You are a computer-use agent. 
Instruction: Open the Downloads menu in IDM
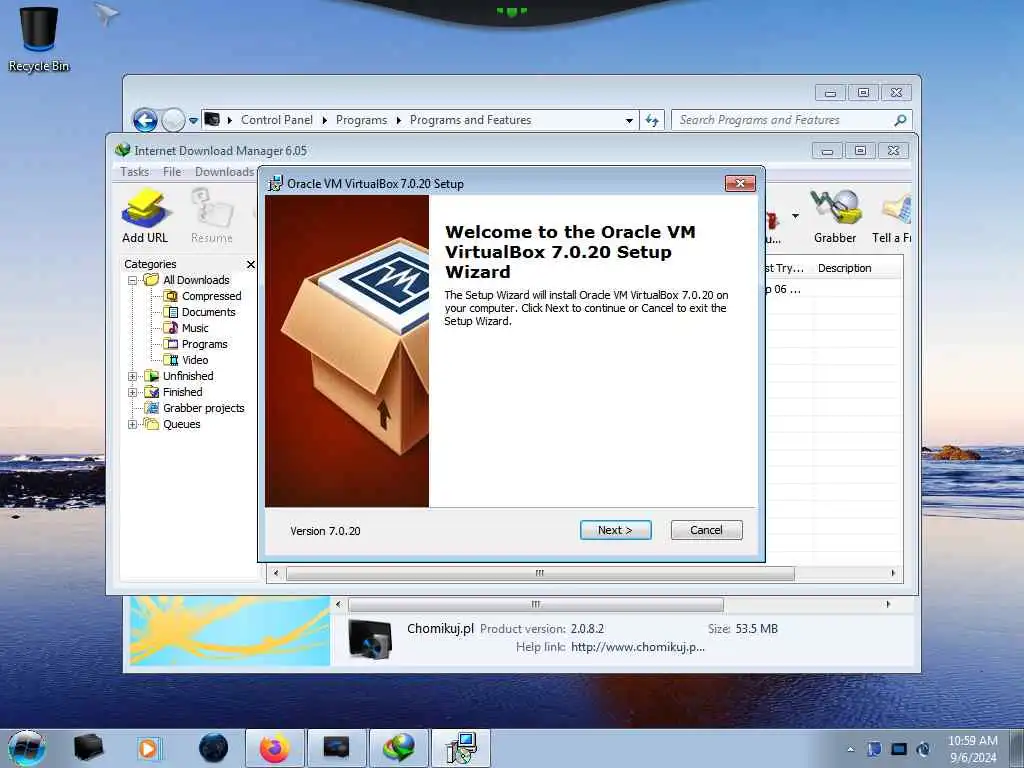click(224, 172)
